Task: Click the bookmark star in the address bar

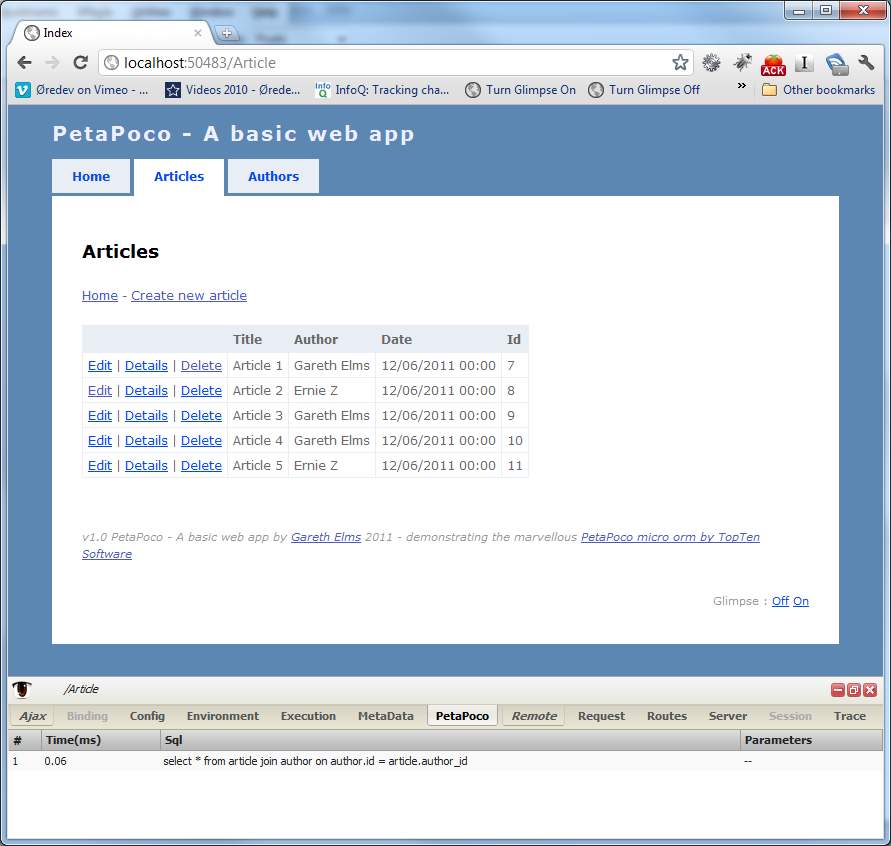Action: (680, 63)
